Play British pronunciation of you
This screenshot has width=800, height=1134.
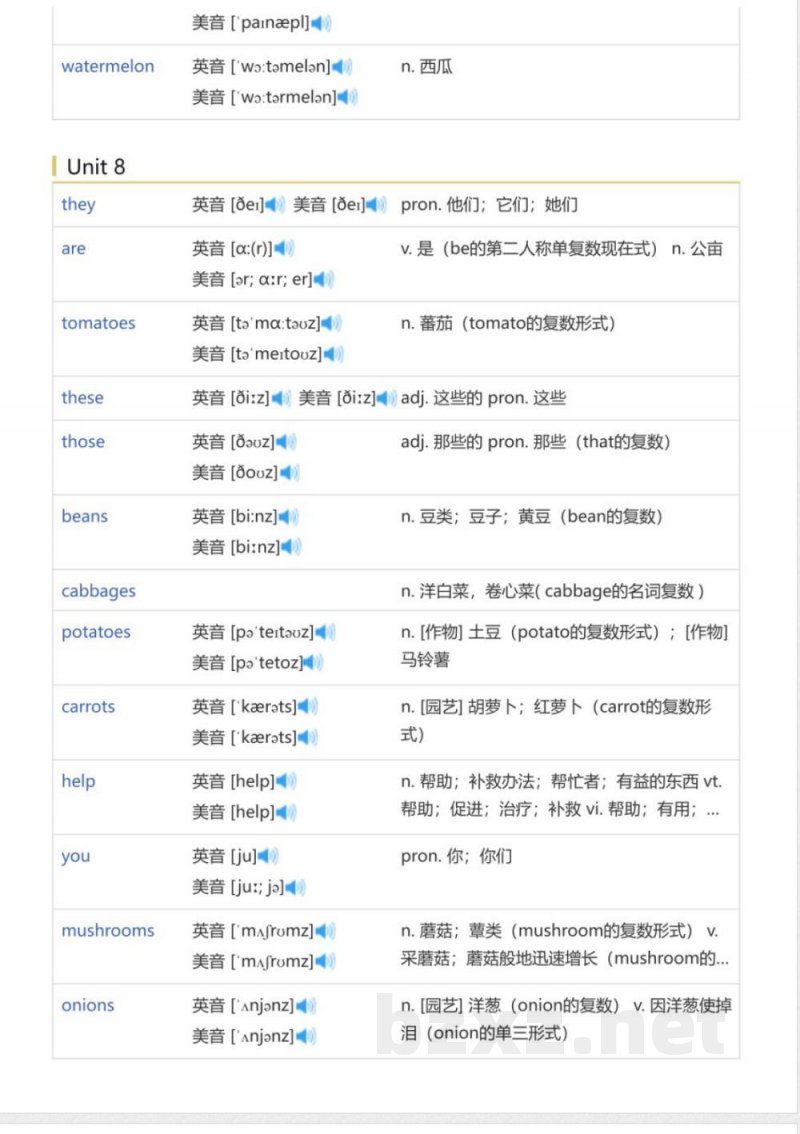tap(268, 856)
